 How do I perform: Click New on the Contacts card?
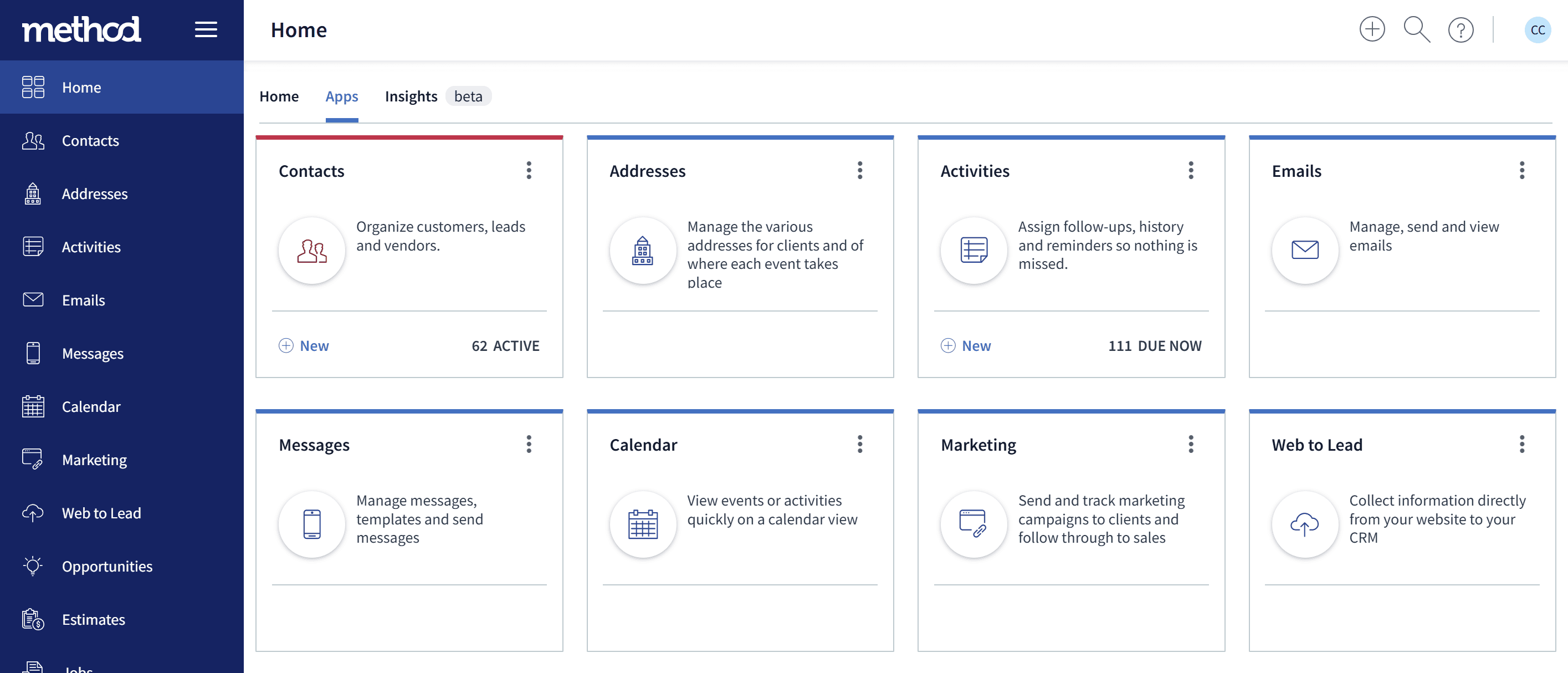pos(304,346)
